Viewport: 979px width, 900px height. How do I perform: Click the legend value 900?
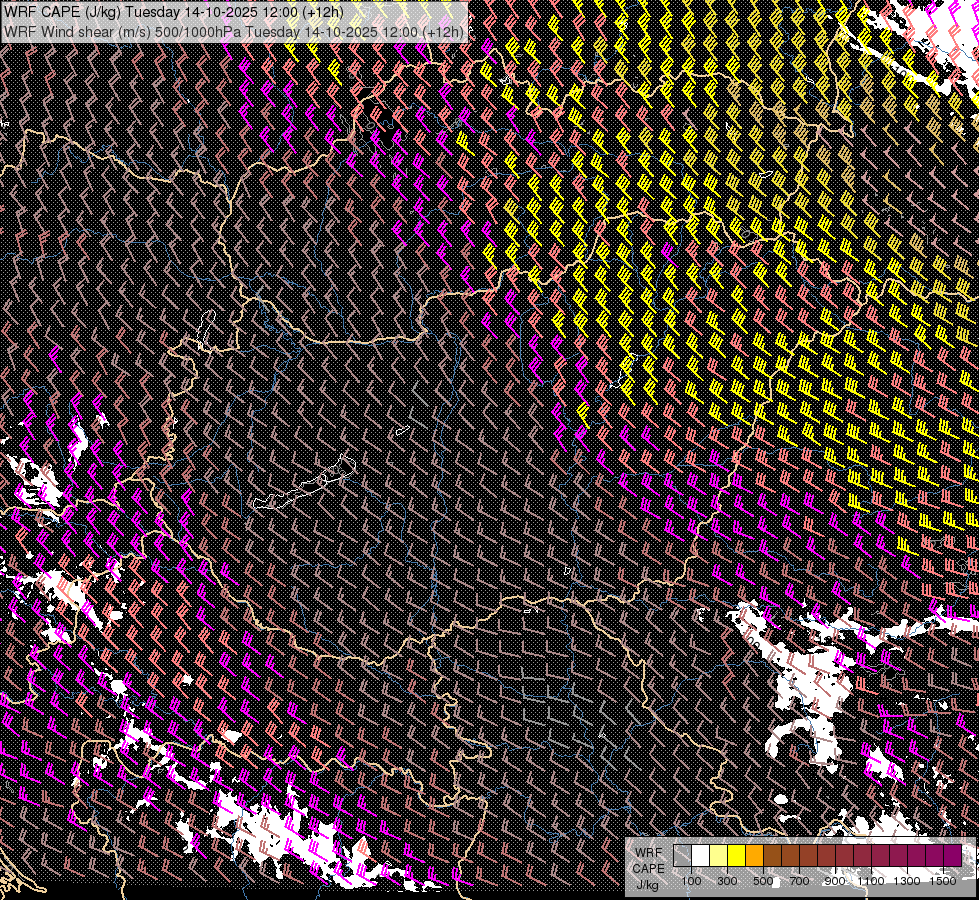[x=835, y=881]
